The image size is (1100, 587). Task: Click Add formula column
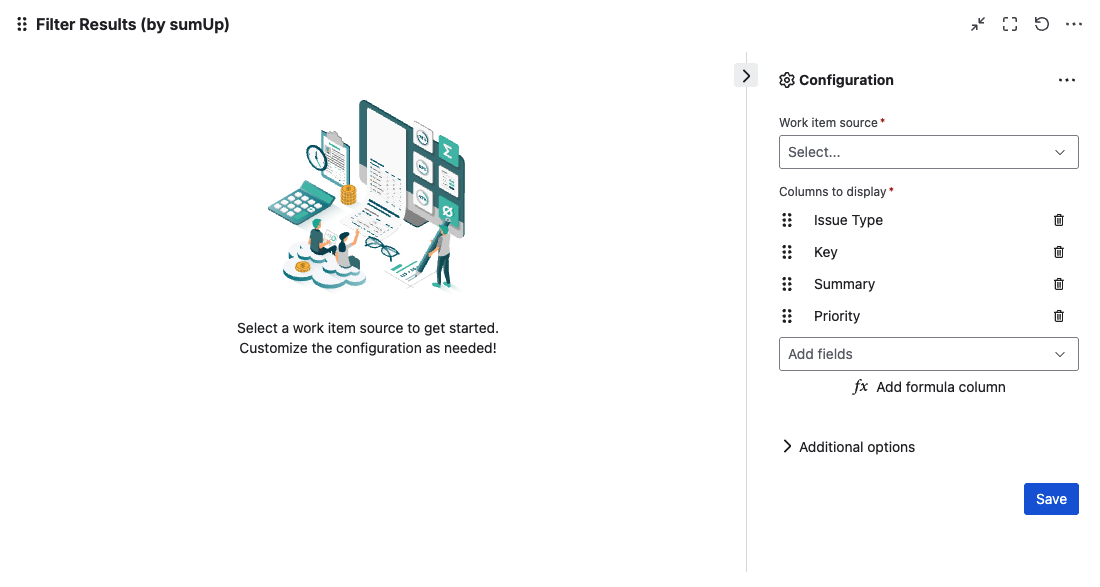click(929, 387)
